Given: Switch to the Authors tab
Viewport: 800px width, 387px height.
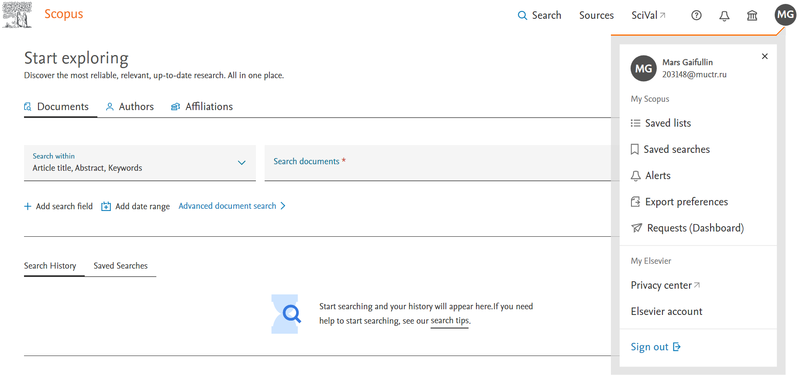Looking at the screenshot, I should tap(129, 107).
